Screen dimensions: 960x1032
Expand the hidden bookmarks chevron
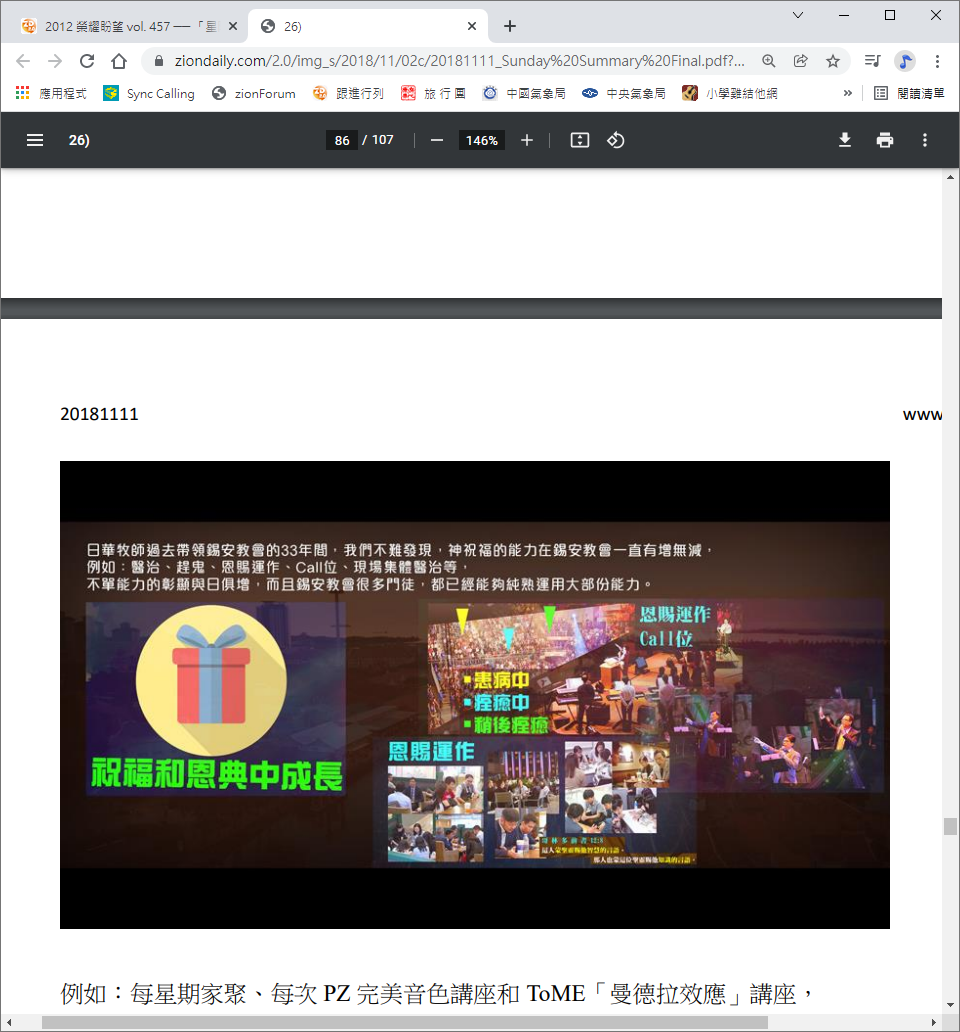coord(847,93)
